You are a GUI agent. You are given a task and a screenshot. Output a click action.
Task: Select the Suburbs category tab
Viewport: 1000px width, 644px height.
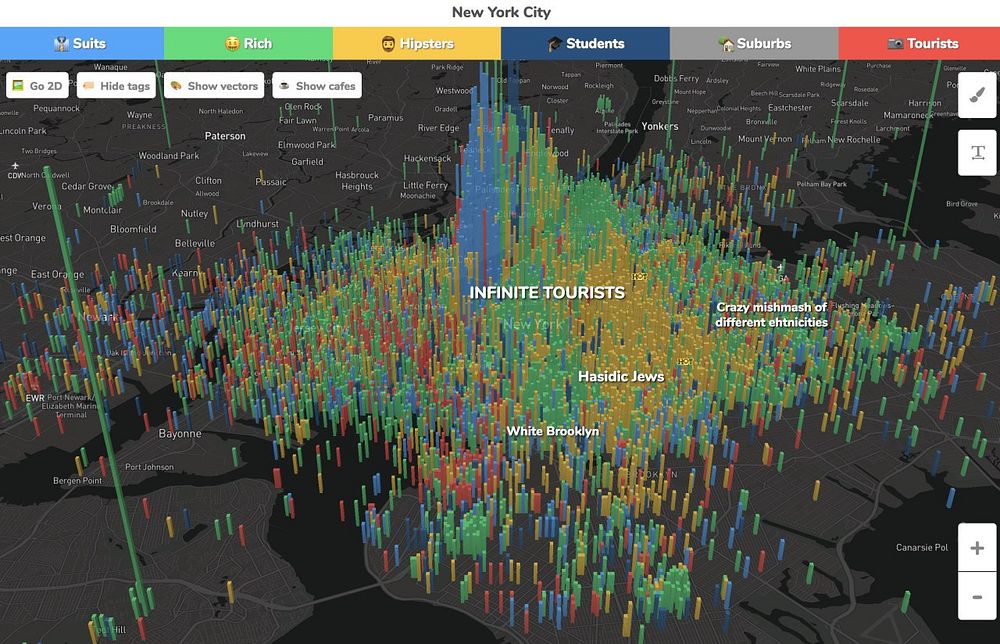tap(754, 43)
